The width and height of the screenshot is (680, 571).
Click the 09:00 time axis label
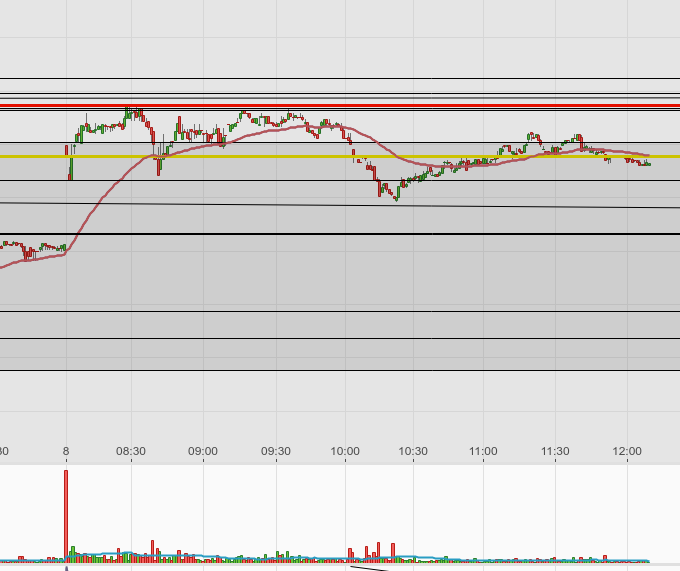point(203,451)
